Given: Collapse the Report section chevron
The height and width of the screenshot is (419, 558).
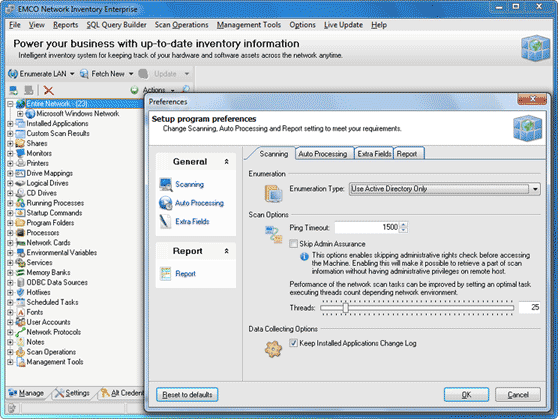Looking at the screenshot, I should [x=226, y=251].
